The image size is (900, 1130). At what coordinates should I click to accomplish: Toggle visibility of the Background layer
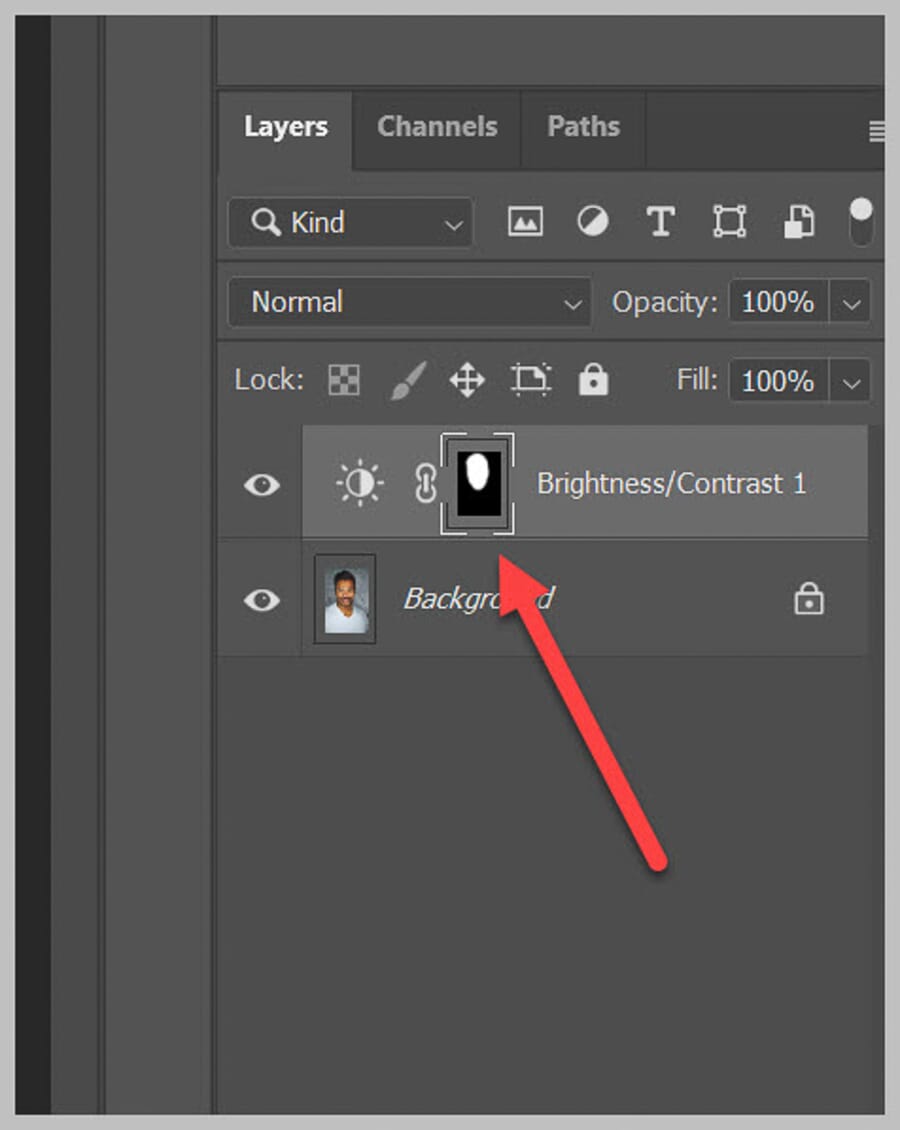[261, 600]
